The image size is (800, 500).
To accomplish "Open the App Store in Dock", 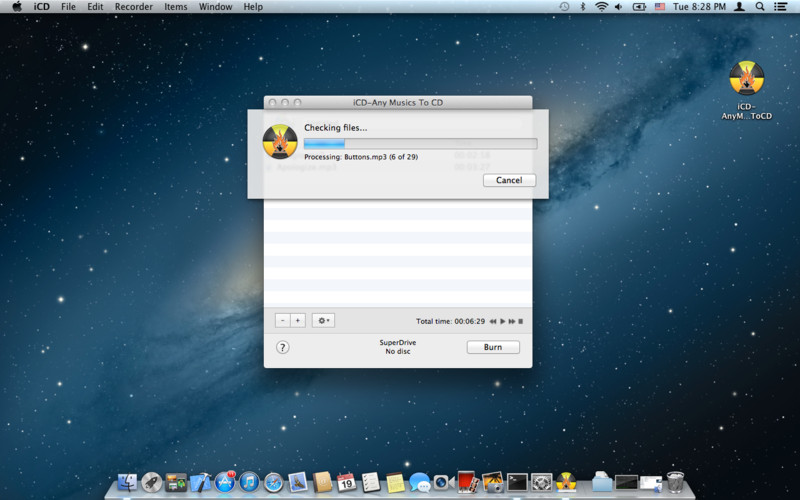I will [225, 482].
